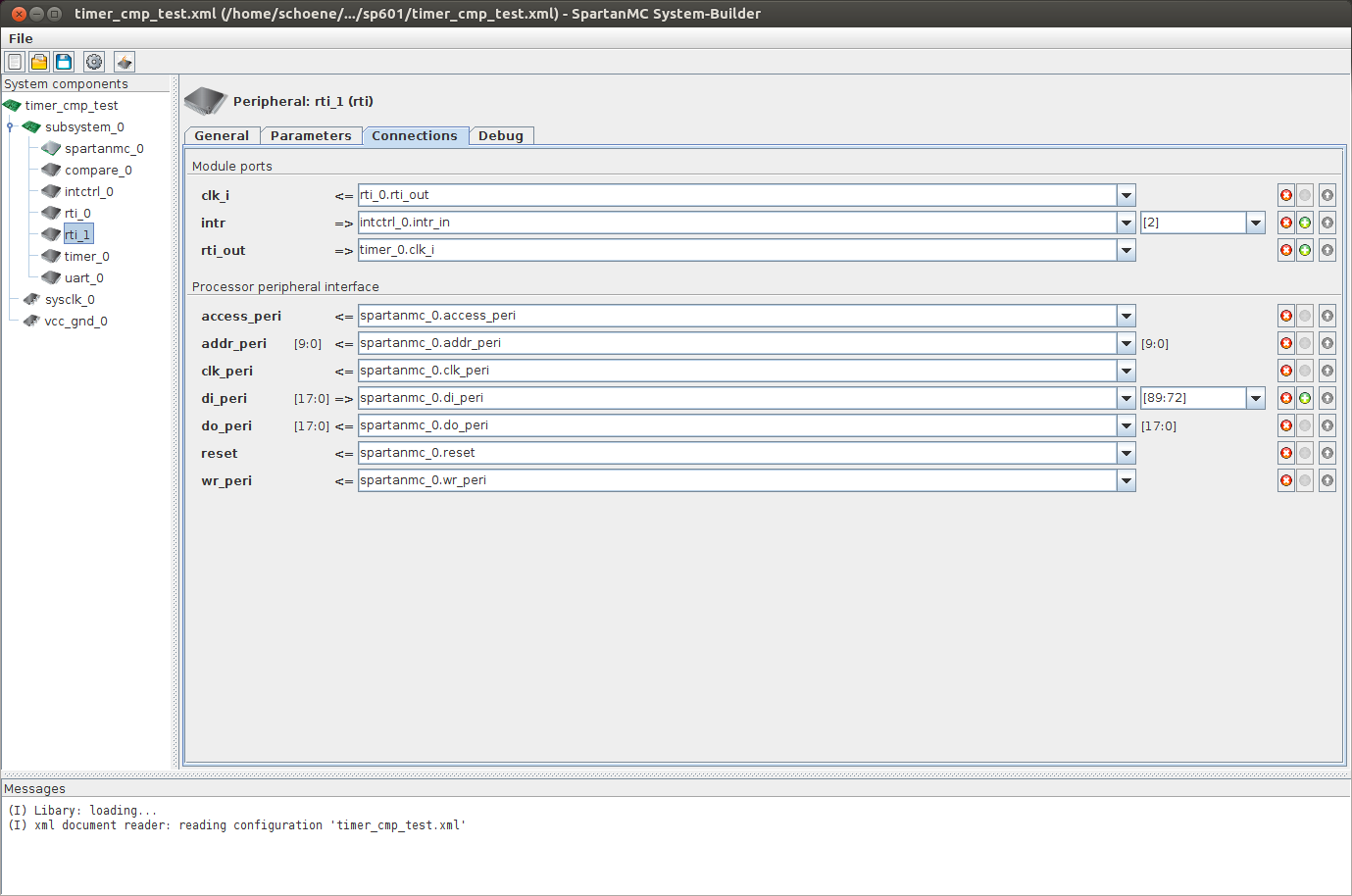The width and height of the screenshot is (1352, 896).
Task: Select compare_0 in the components tree
Action: (98, 170)
